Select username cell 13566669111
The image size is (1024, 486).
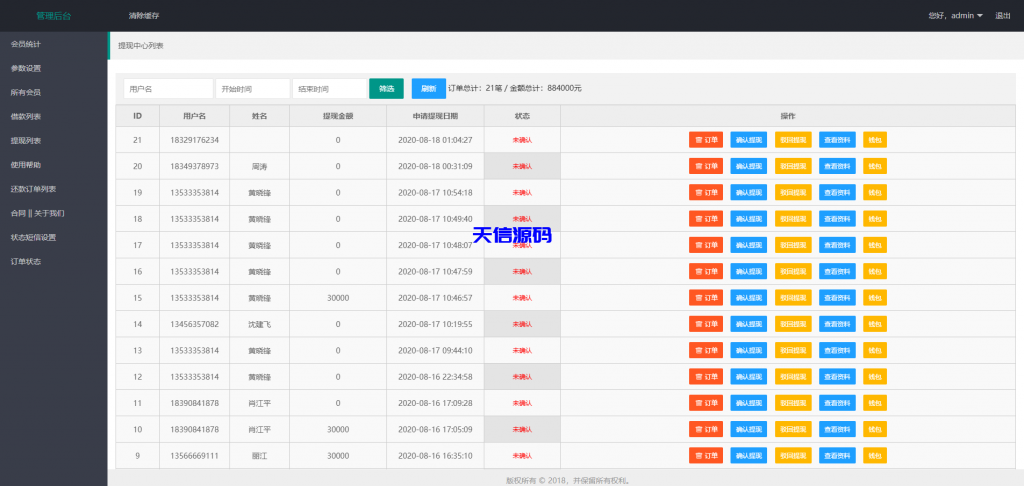coord(195,455)
